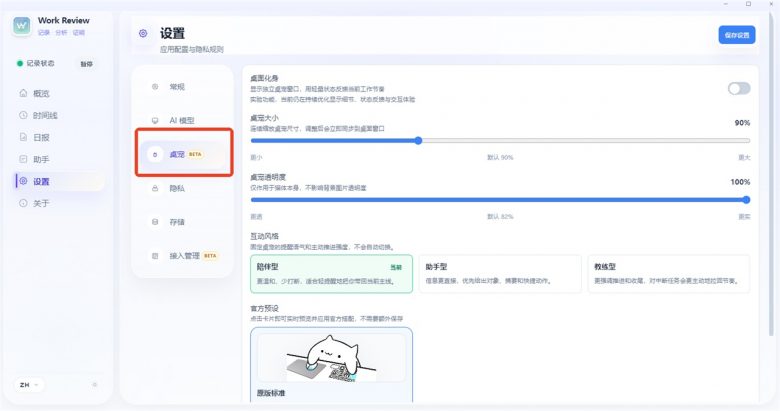This screenshot has width=780, height=411.
Task: Open the 助手 assistant icon
Action: click(x=23, y=159)
